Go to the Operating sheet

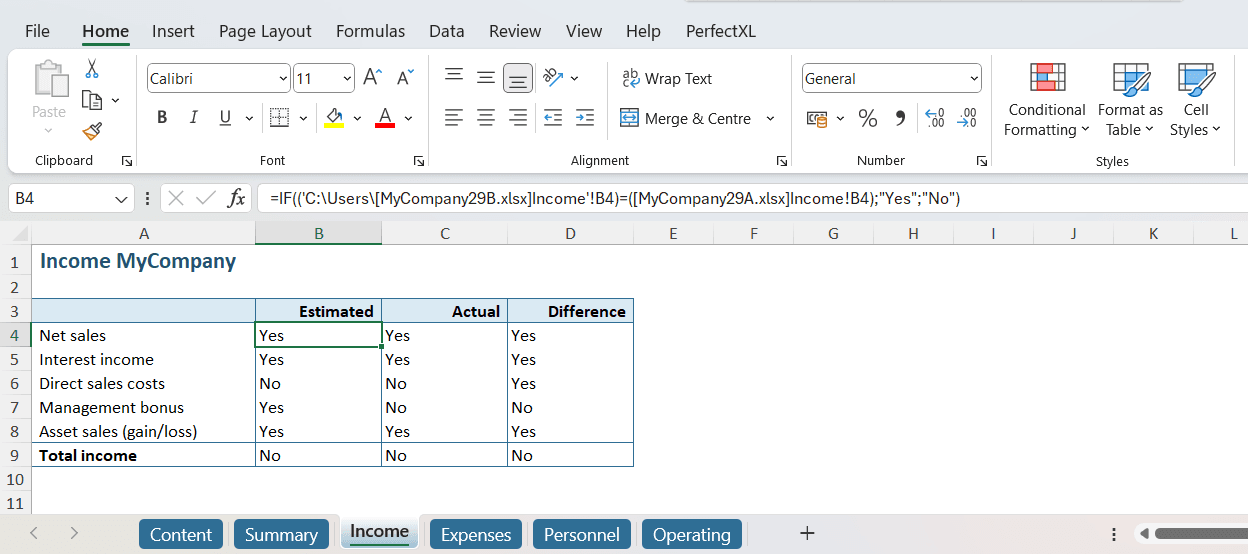point(692,534)
